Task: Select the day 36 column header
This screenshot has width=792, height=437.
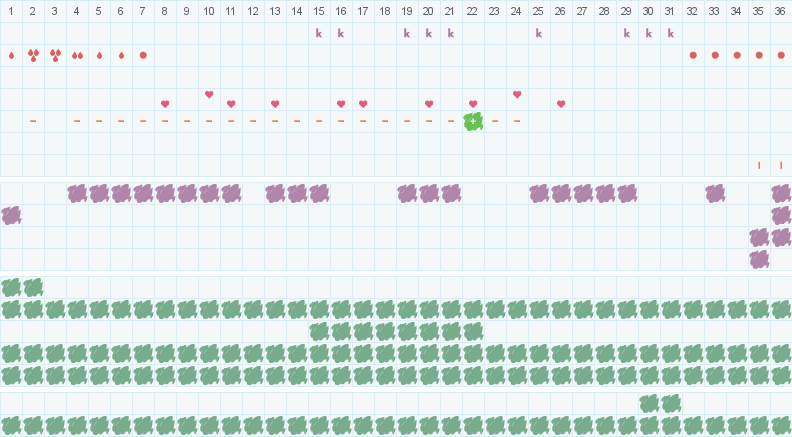Action: point(781,11)
